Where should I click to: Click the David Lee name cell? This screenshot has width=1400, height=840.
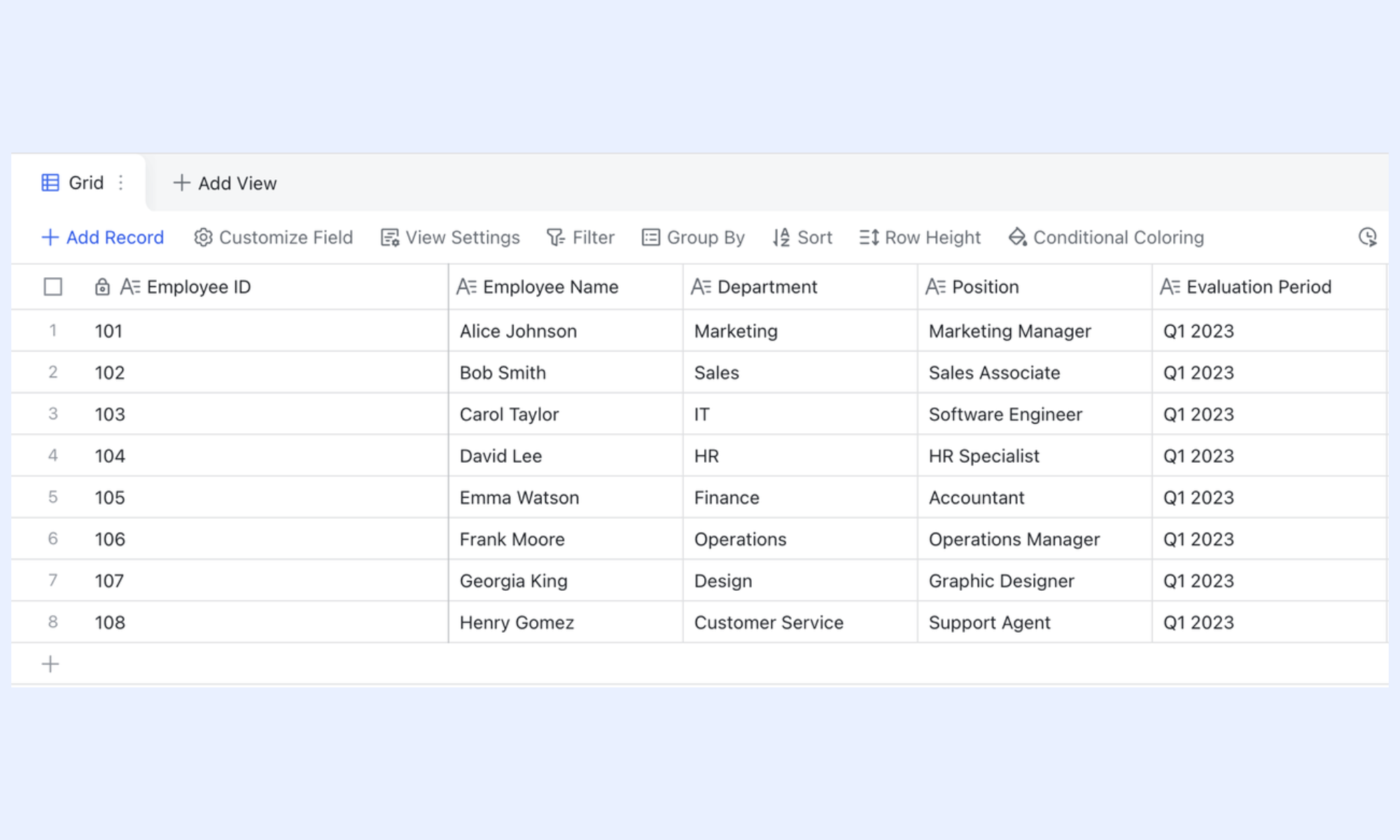click(x=566, y=456)
